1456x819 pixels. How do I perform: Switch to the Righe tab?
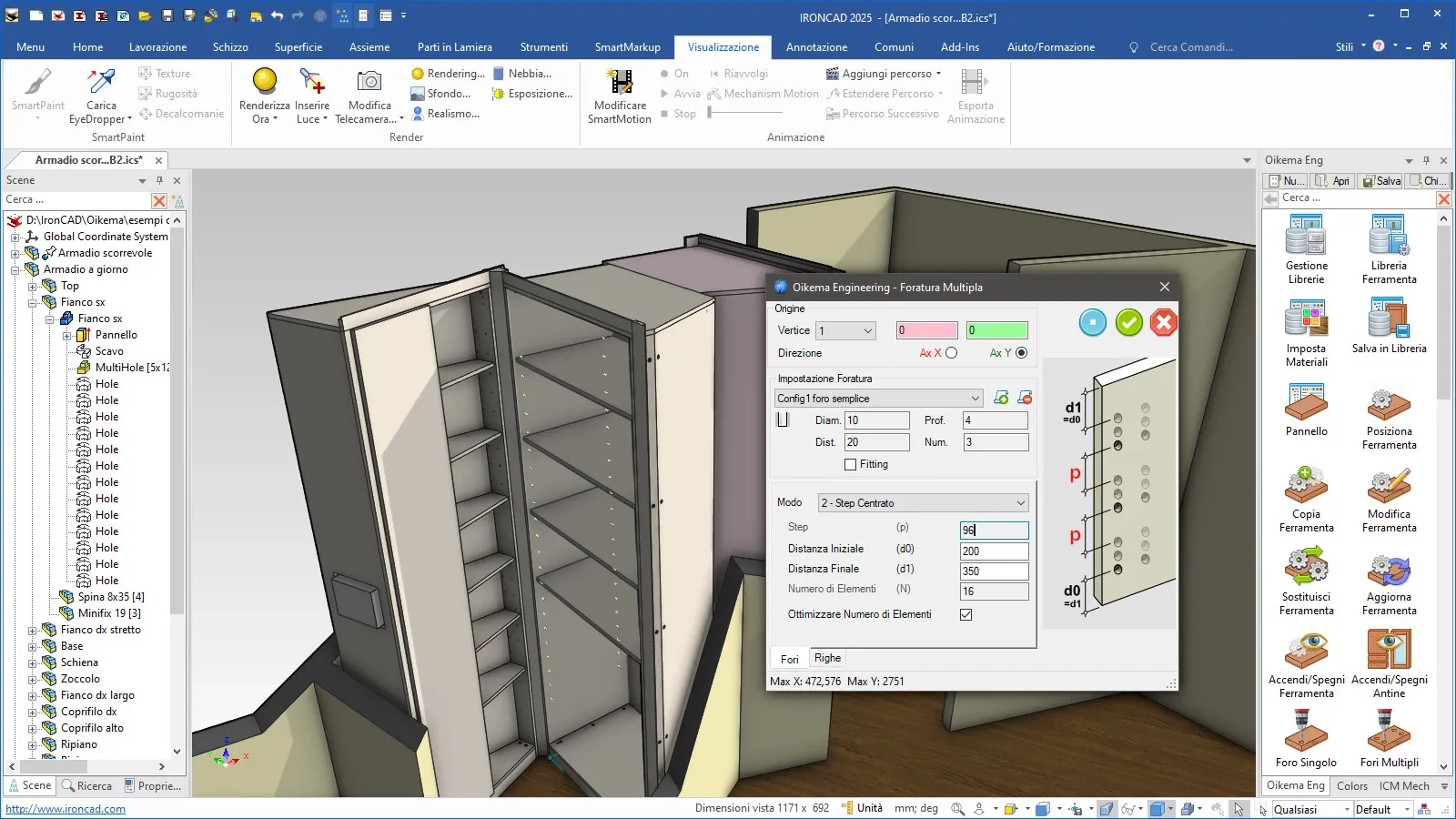(x=827, y=658)
